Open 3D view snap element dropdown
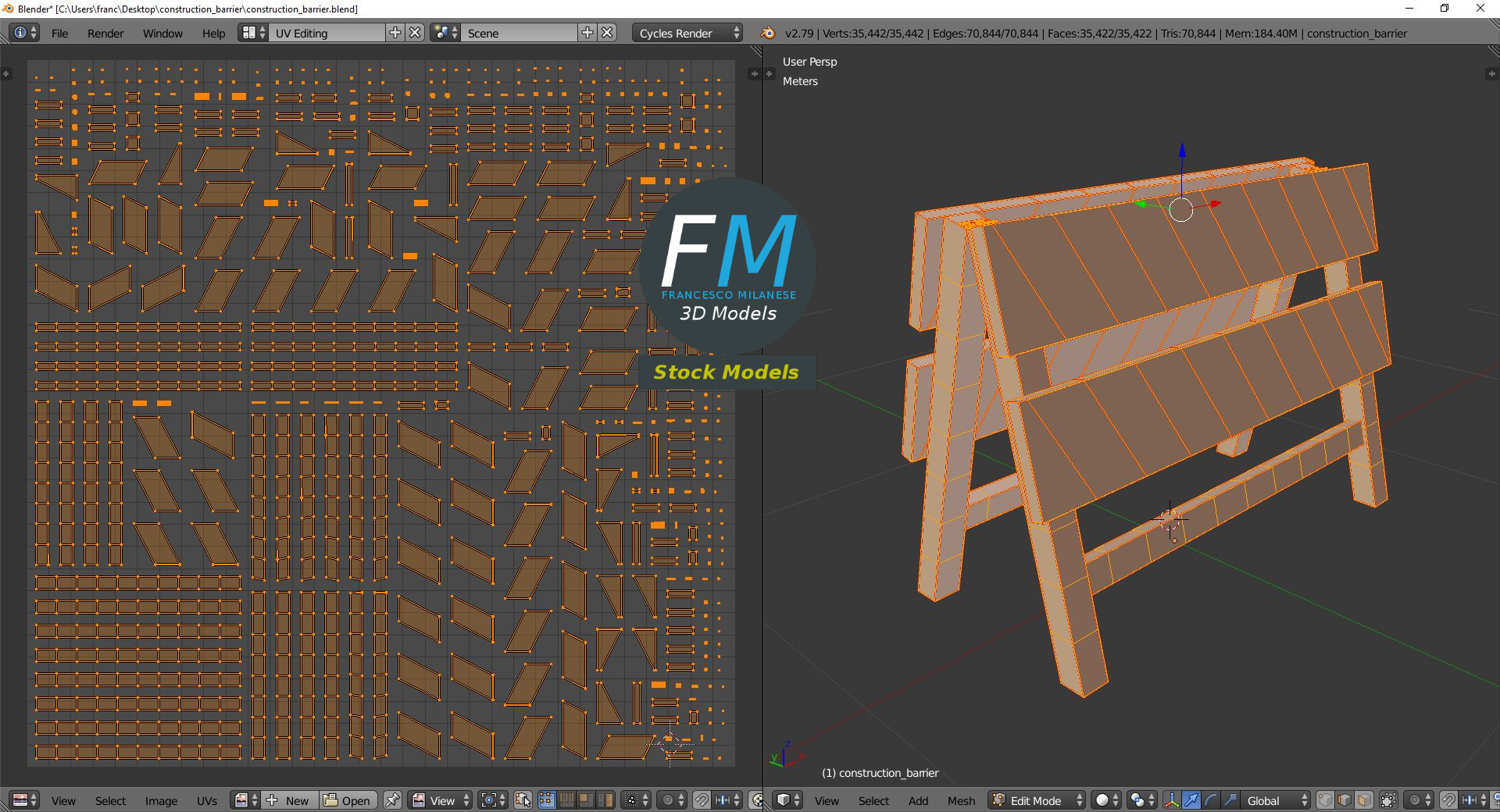 pos(1474,800)
